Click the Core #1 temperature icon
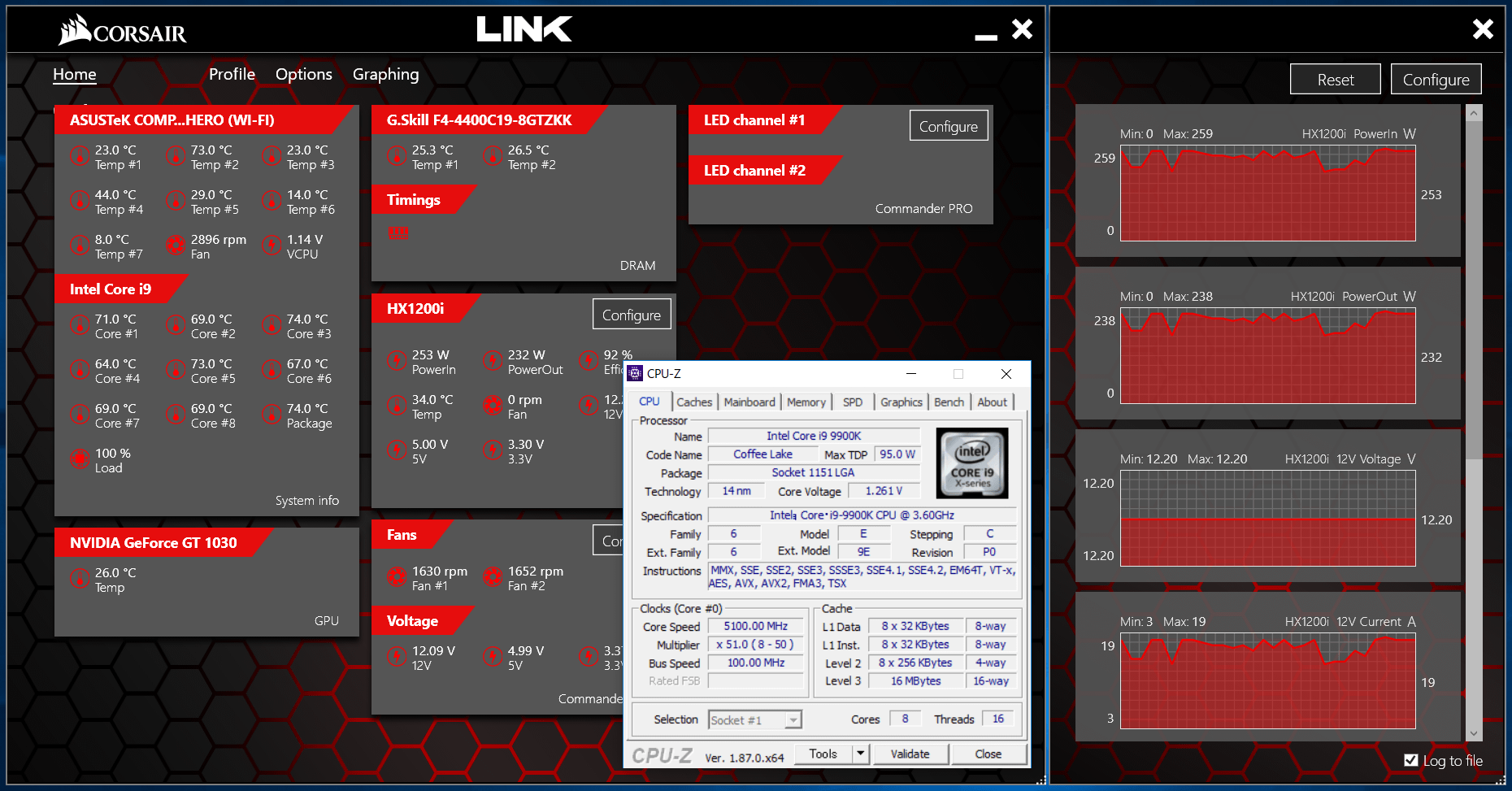The width and height of the screenshot is (1512, 791). [79, 325]
